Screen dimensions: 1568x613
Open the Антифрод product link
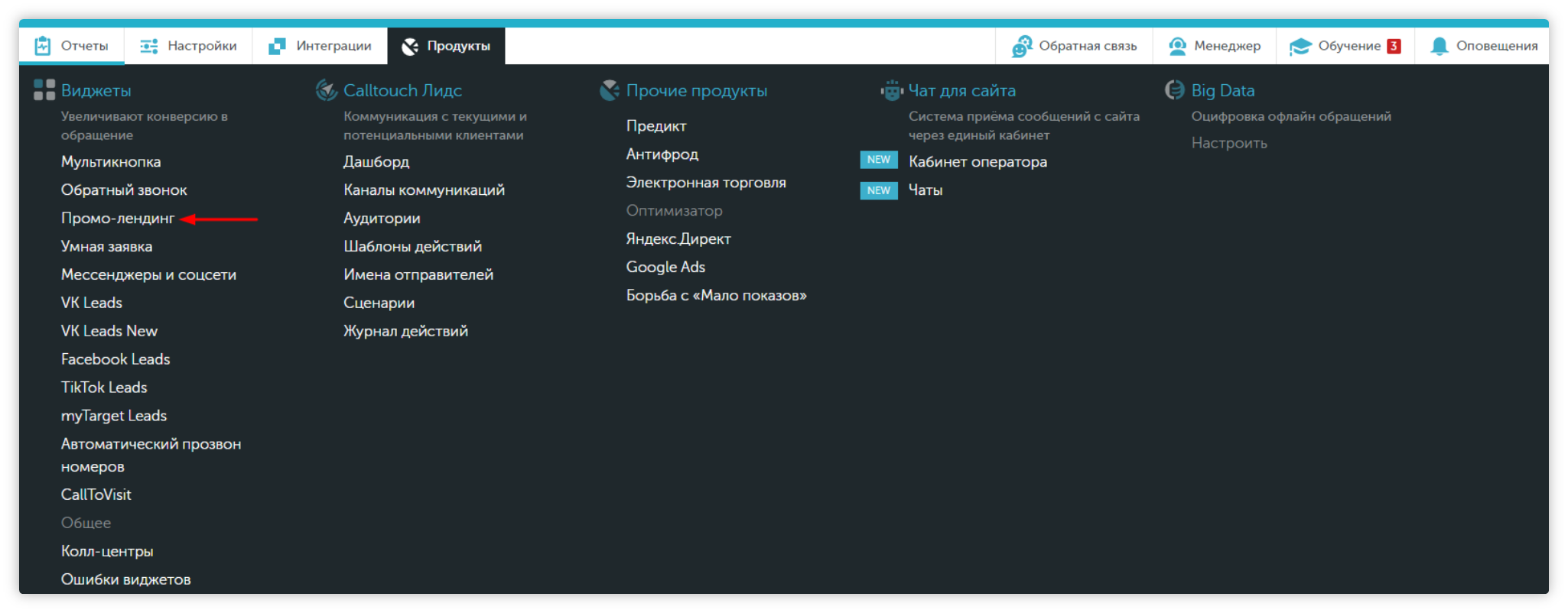pyautogui.click(x=662, y=154)
